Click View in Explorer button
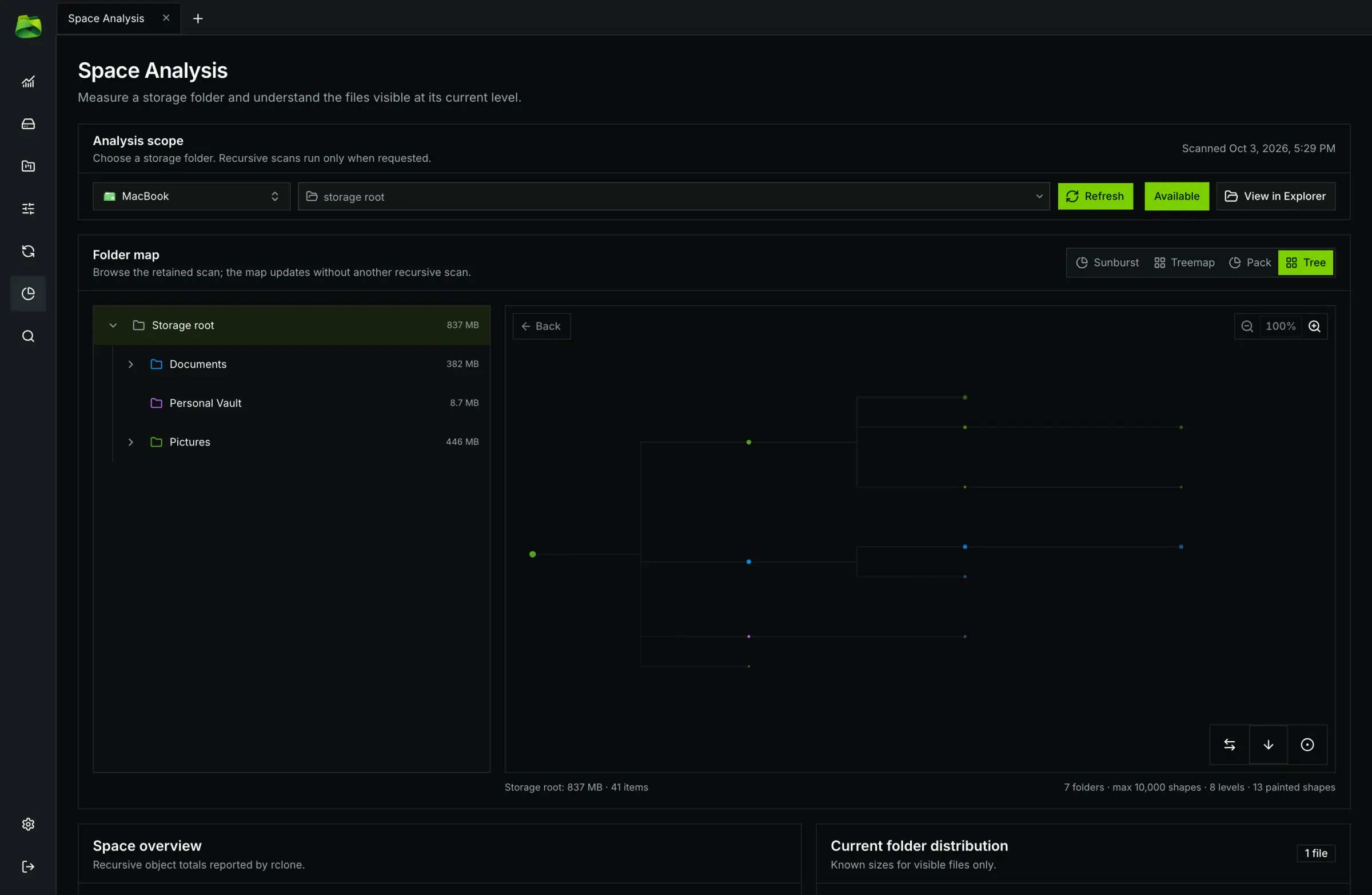1372x895 pixels. coord(1276,196)
